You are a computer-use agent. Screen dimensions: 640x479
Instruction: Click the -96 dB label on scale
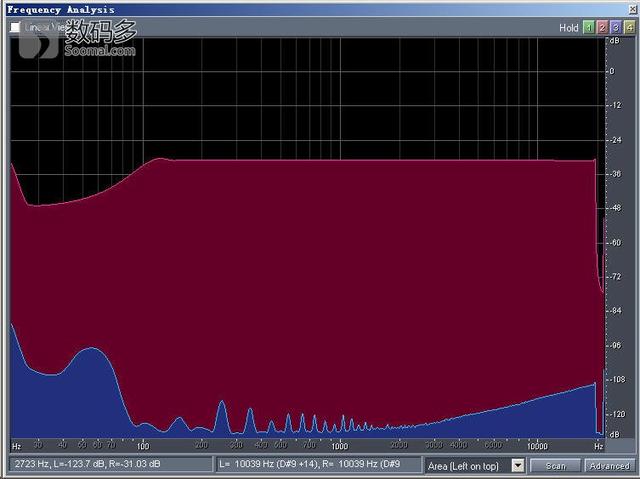click(x=613, y=345)
